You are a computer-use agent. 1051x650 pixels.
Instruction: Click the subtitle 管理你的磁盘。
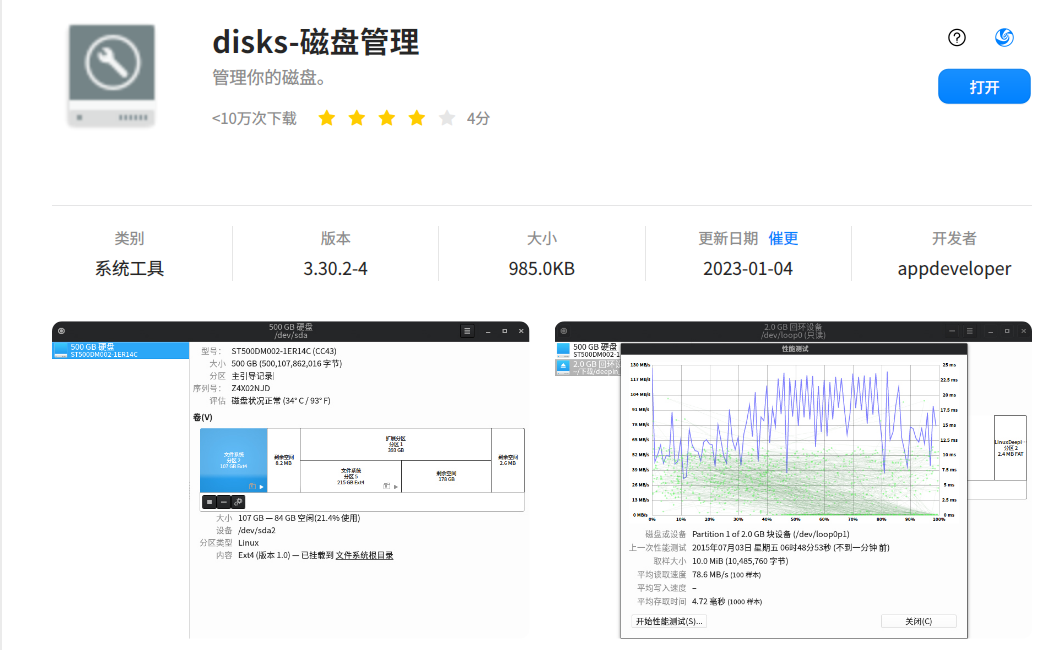[x=269, y=78]
